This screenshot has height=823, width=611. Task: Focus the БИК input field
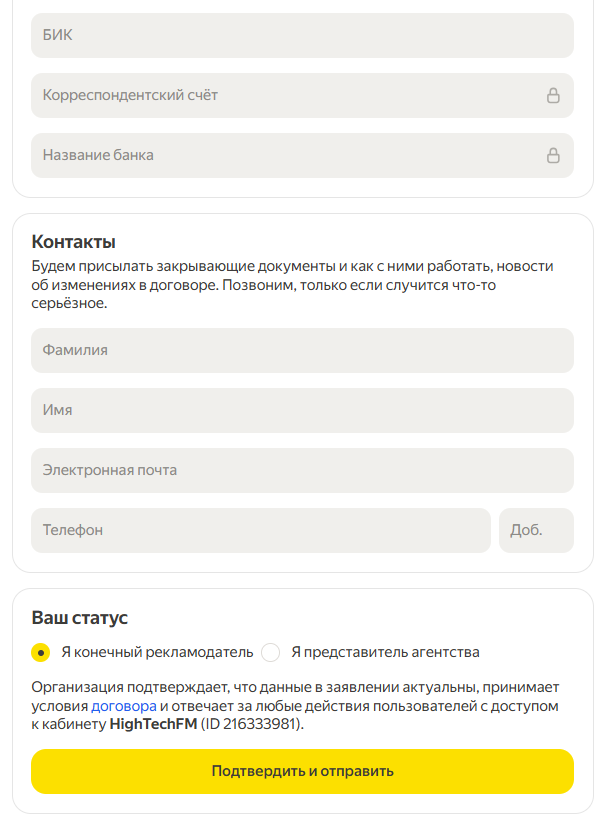tap(302, 36)
